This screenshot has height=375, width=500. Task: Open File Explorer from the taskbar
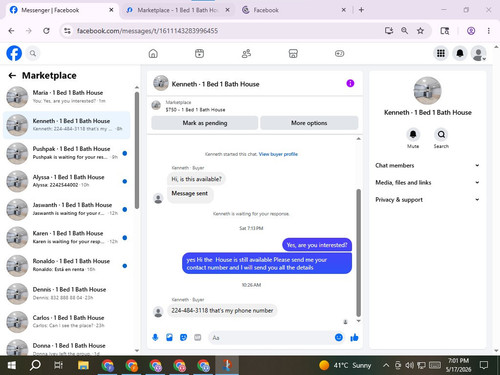(83, 366)
